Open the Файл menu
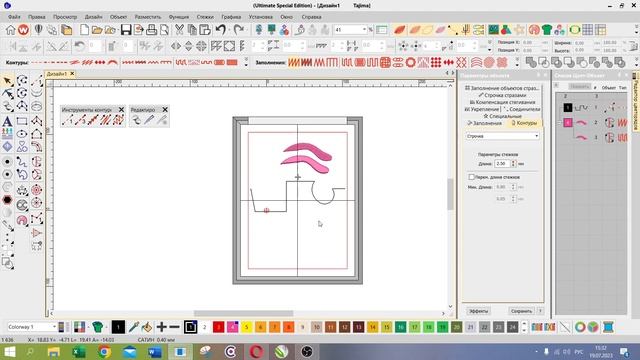640x360 pixels. (x=14, y=17)
